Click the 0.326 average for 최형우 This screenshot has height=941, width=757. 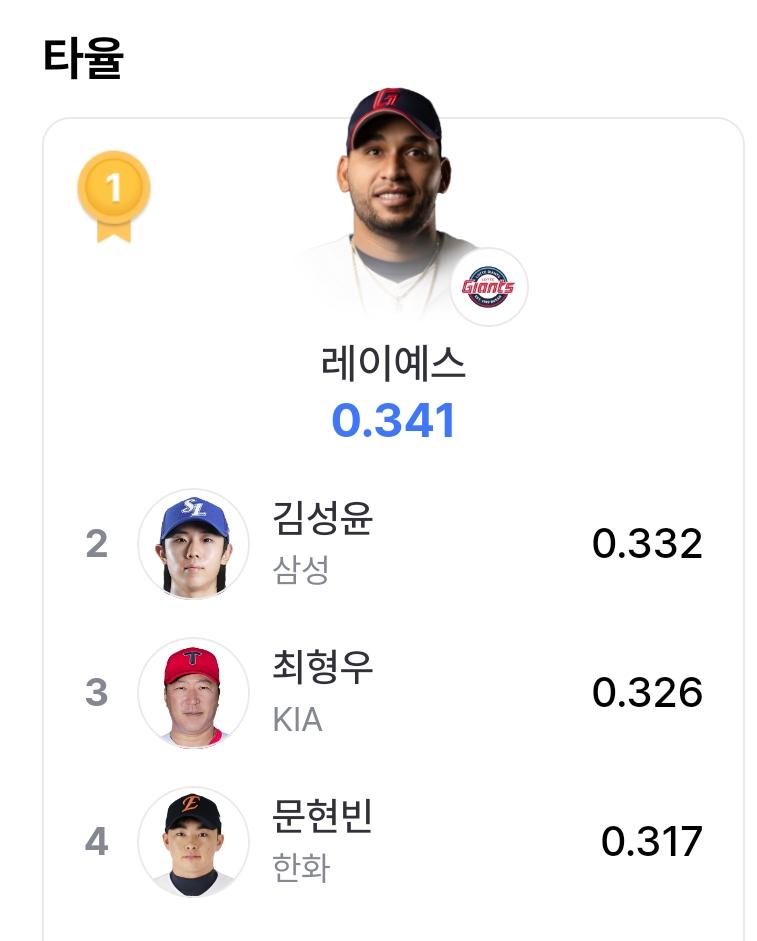647,693
